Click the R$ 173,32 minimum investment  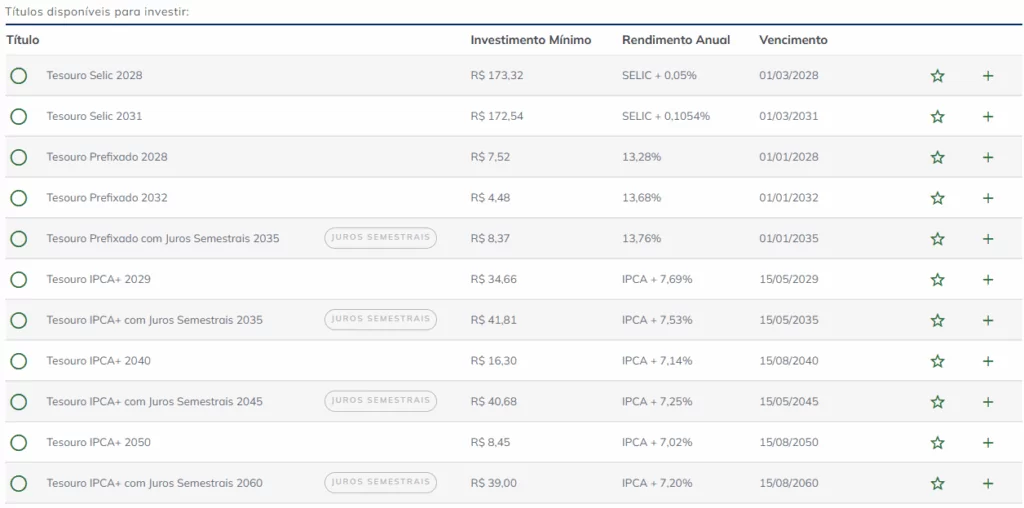(497, 75)
